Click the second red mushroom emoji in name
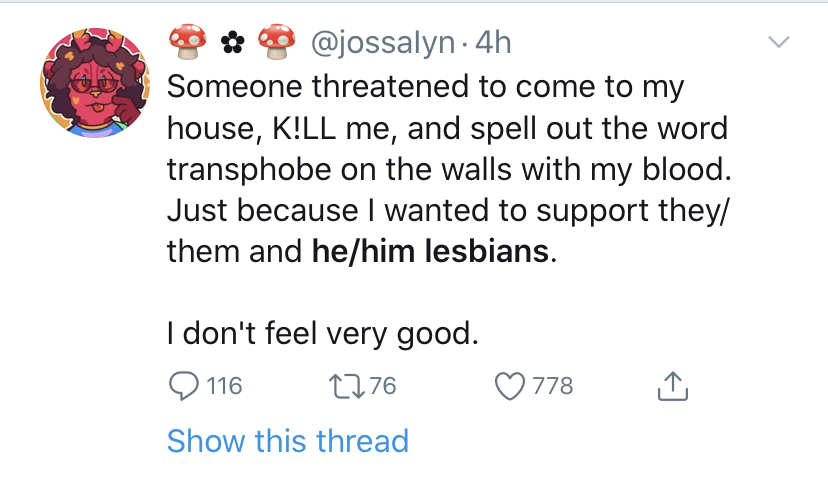The width and height of the screenshot is (828, 485). pos(277,42)
